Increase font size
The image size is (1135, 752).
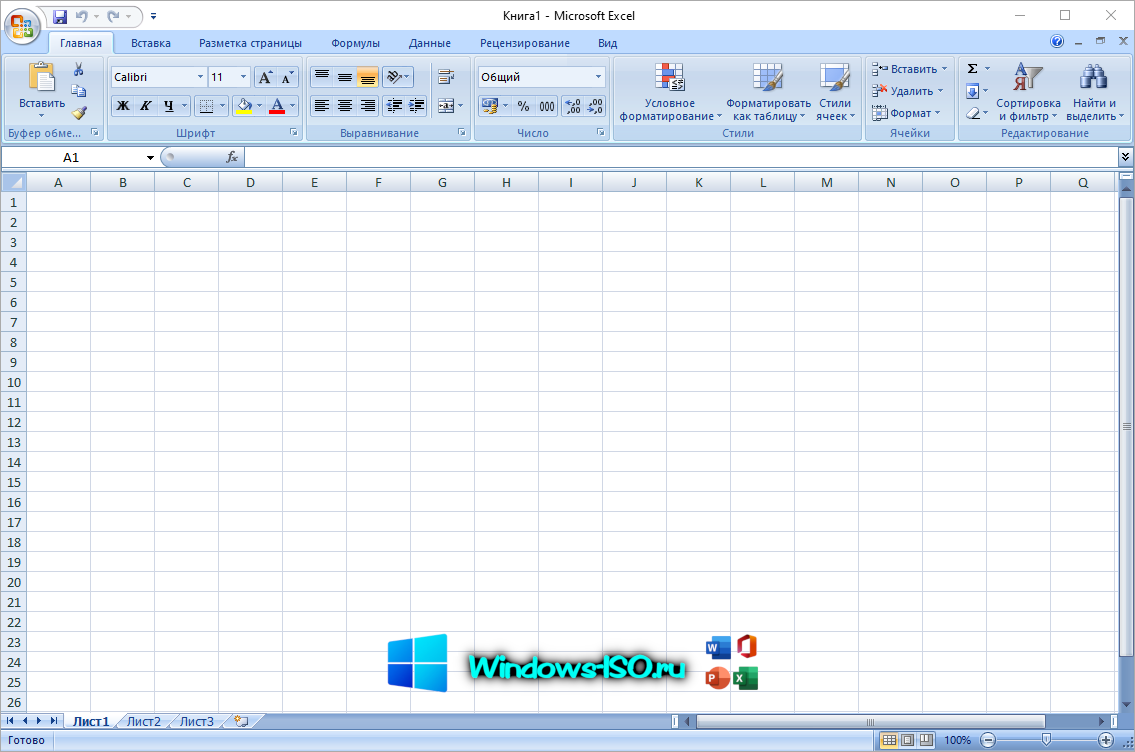coord(265,77)
